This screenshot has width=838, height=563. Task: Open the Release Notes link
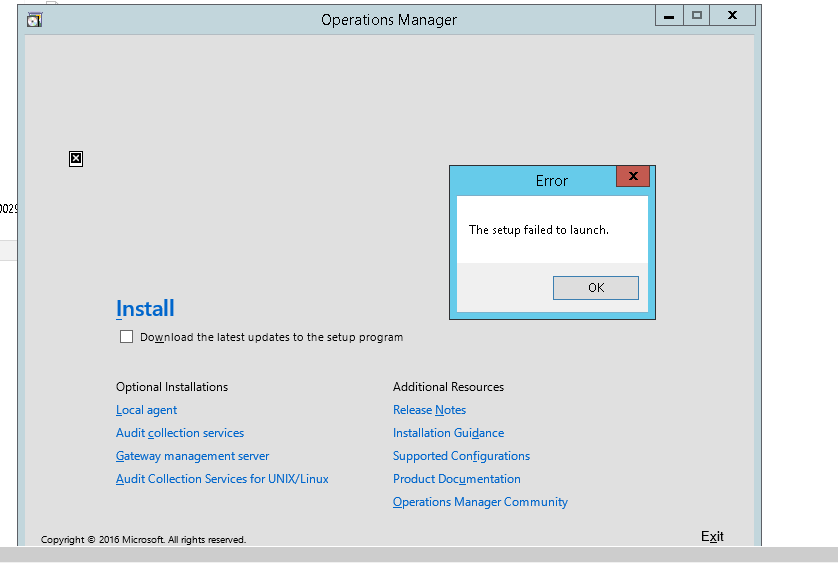click(x=429, y=410)
